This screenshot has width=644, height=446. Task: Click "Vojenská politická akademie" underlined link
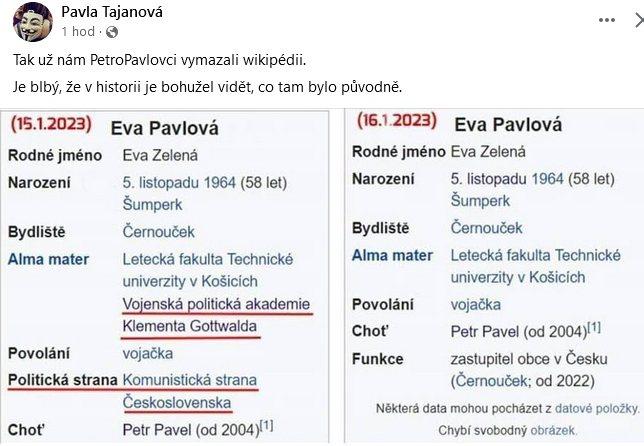[216, 304]
